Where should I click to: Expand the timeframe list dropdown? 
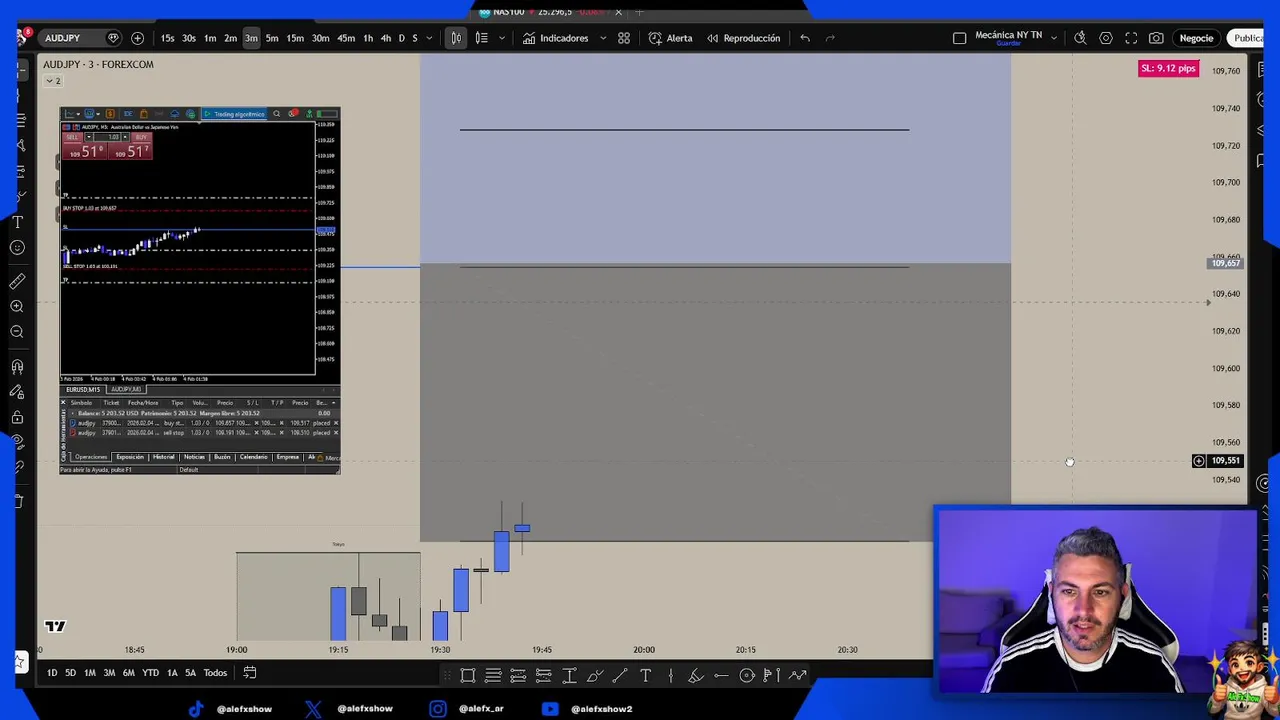pyautogui.click(x=429, y=38)
